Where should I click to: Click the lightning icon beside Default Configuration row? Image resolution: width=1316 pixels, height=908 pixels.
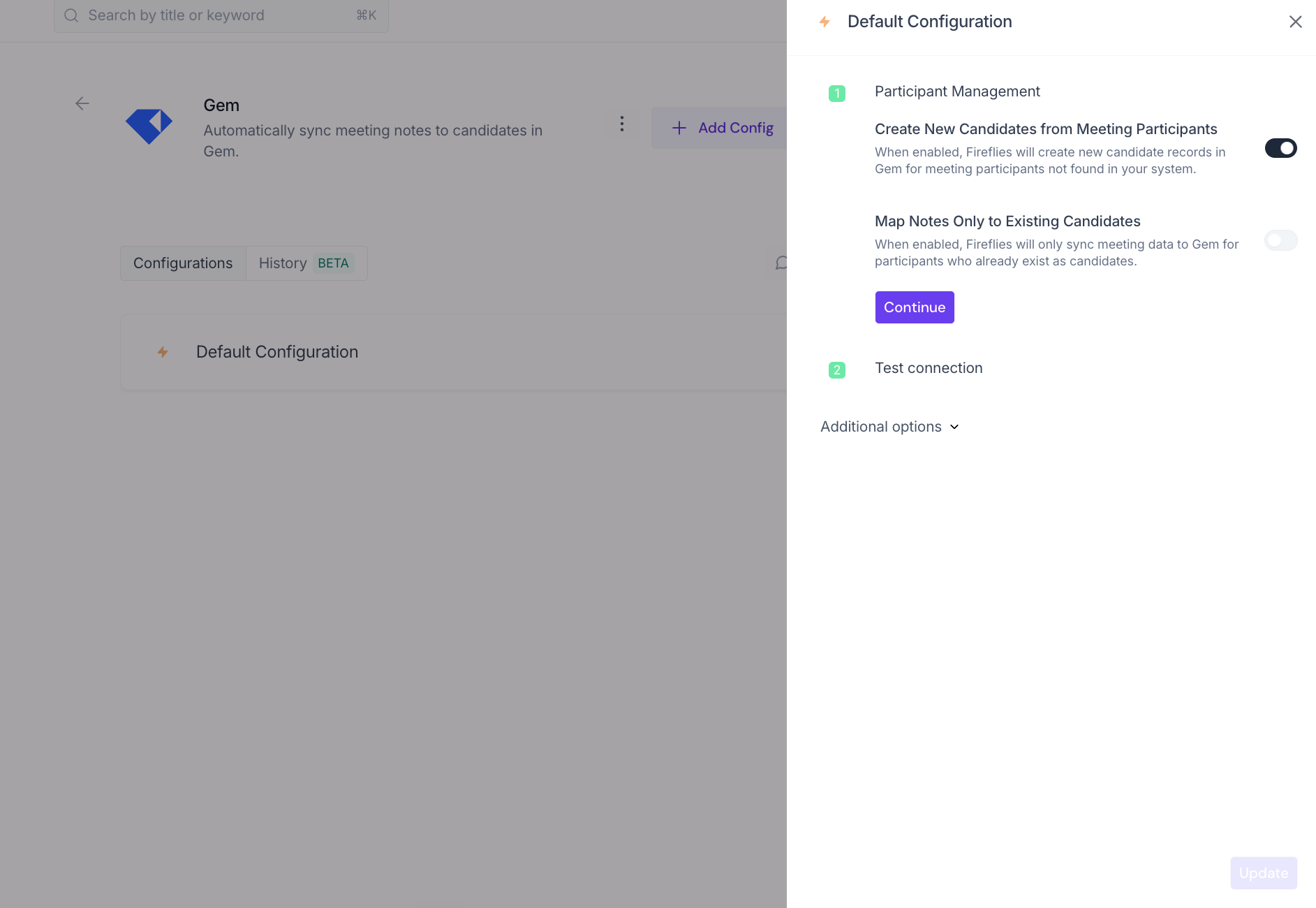[x=163, y=352]
